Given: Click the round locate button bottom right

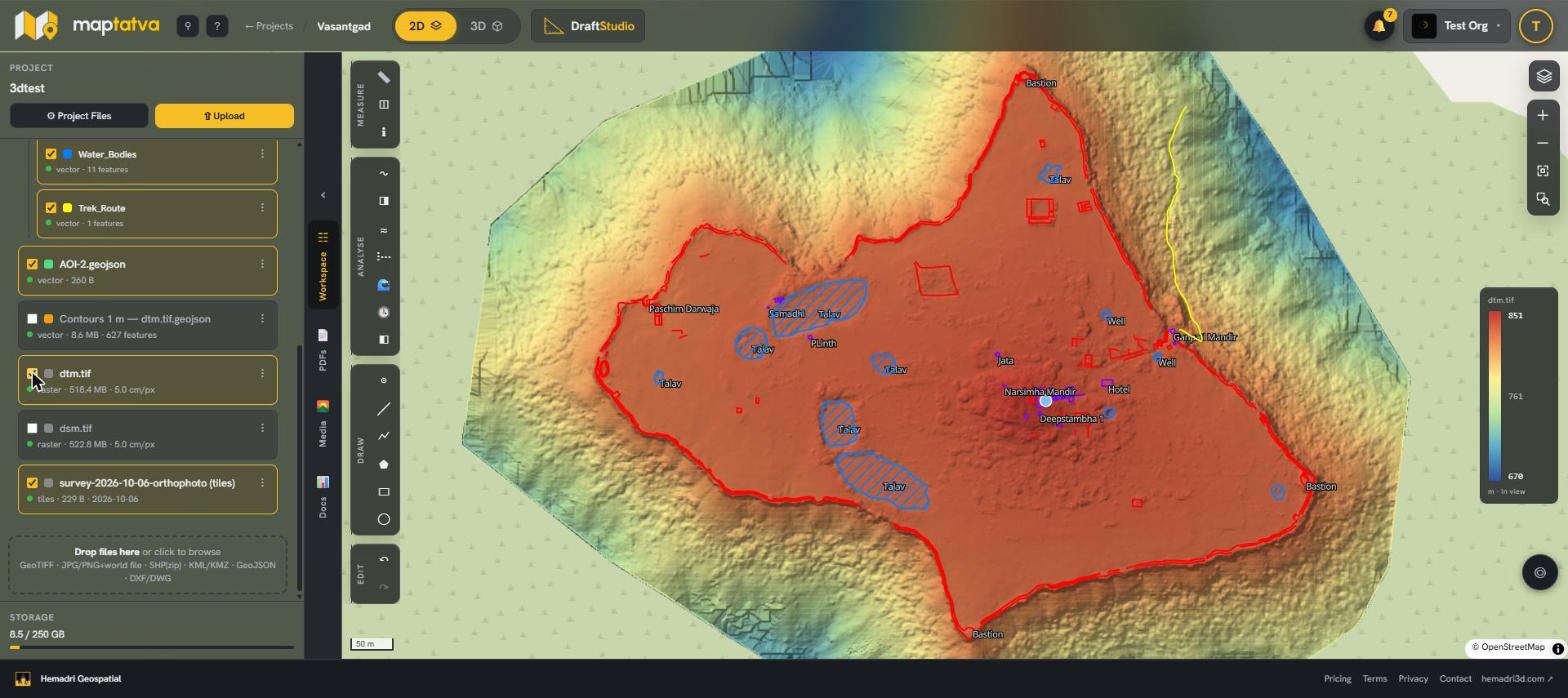Looking at the screenshot, I should [x=1540, y=572].
